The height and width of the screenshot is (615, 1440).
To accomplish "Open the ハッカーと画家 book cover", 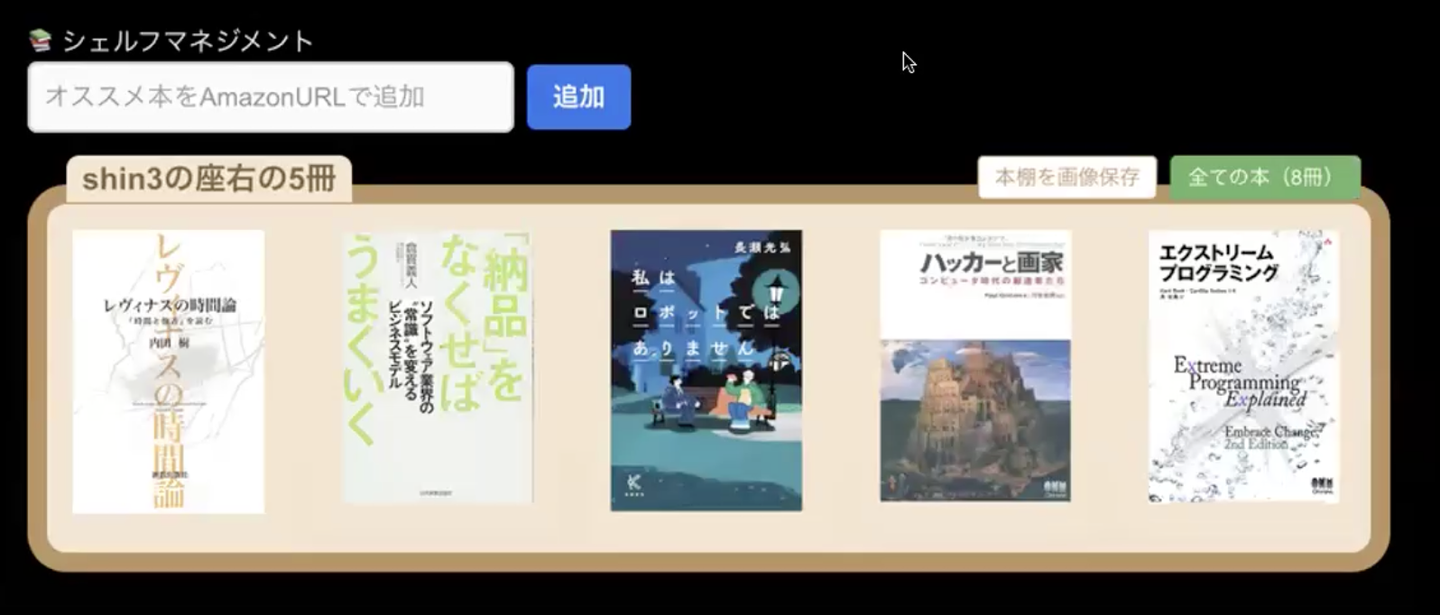I will click(975, 366).
